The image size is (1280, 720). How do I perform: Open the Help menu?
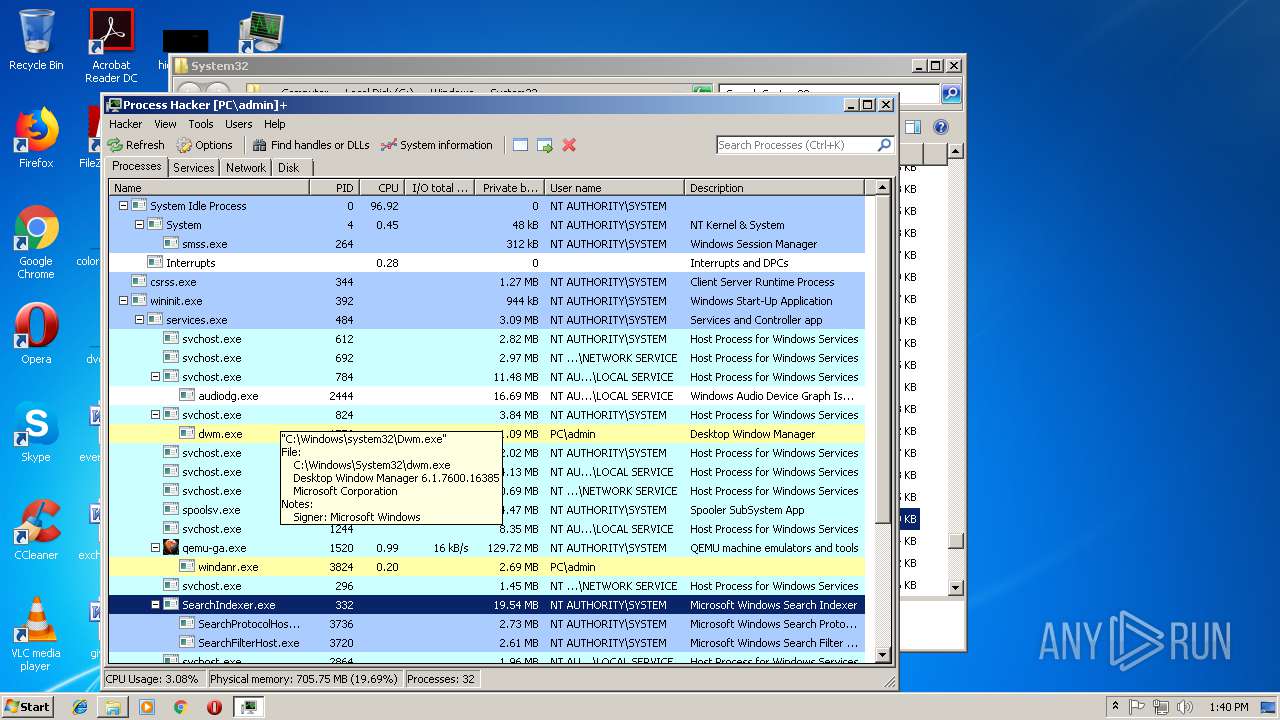[x=275, y=124]
